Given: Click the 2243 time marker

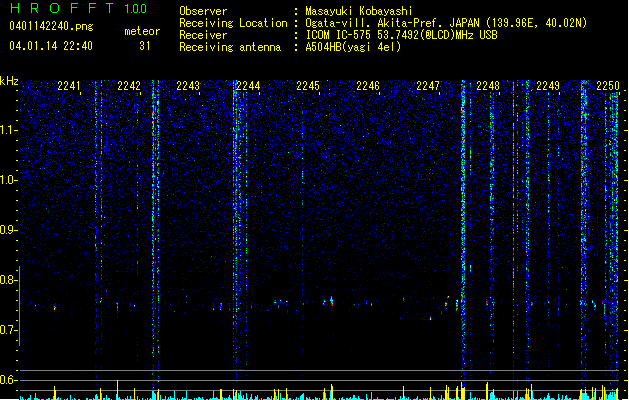Looking at the screenshot, I should click(x=188, y=86).
